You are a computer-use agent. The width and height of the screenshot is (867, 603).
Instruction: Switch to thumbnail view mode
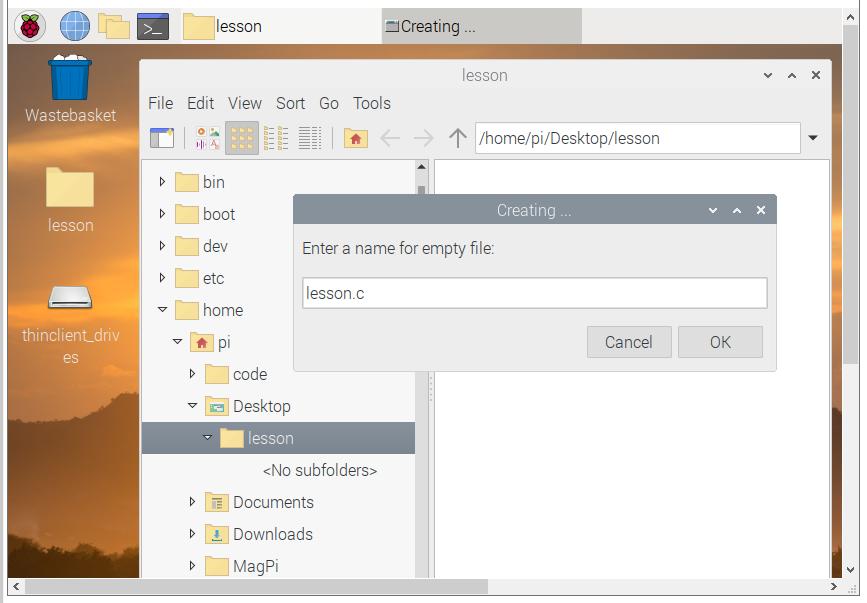(207, 138)
